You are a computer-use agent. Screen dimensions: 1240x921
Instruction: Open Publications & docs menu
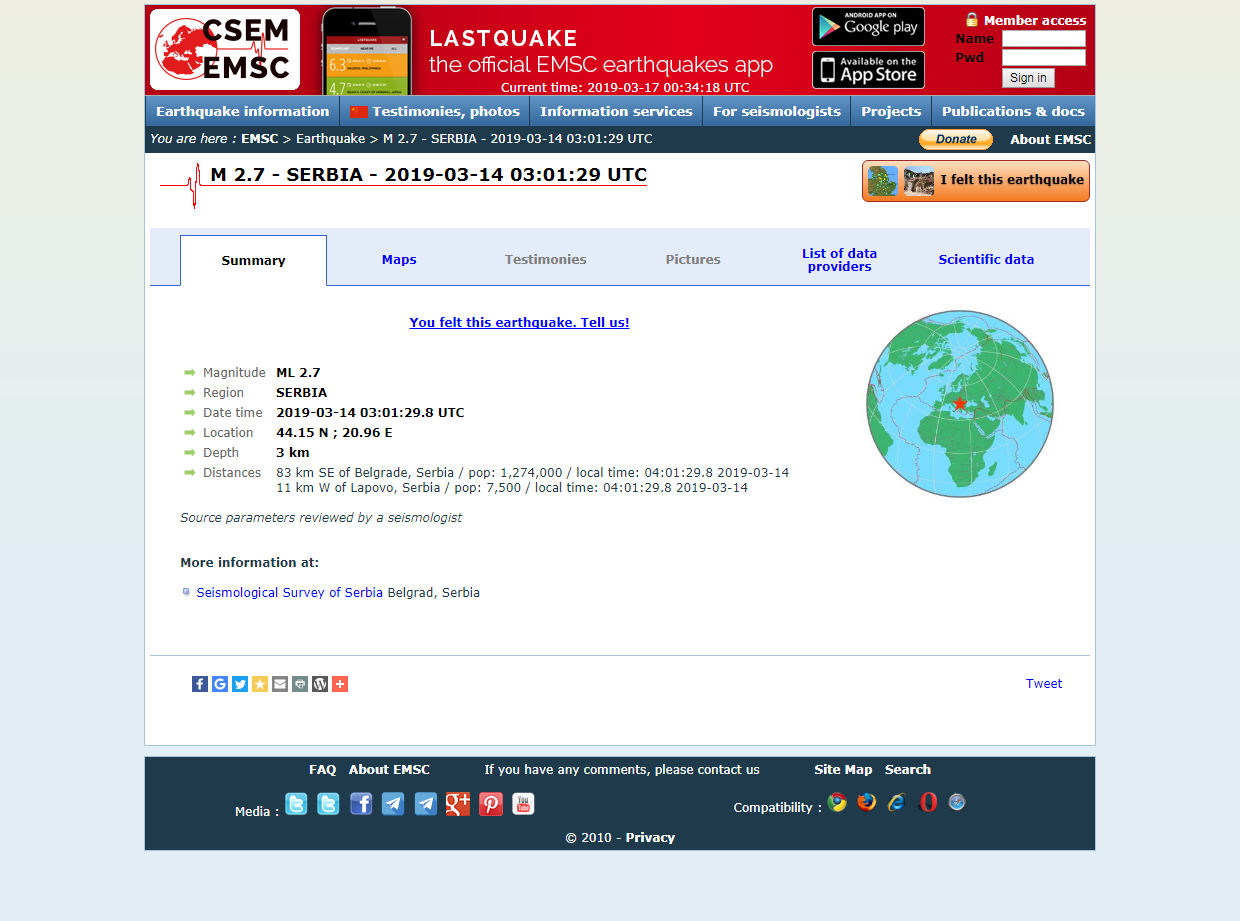1013,111
